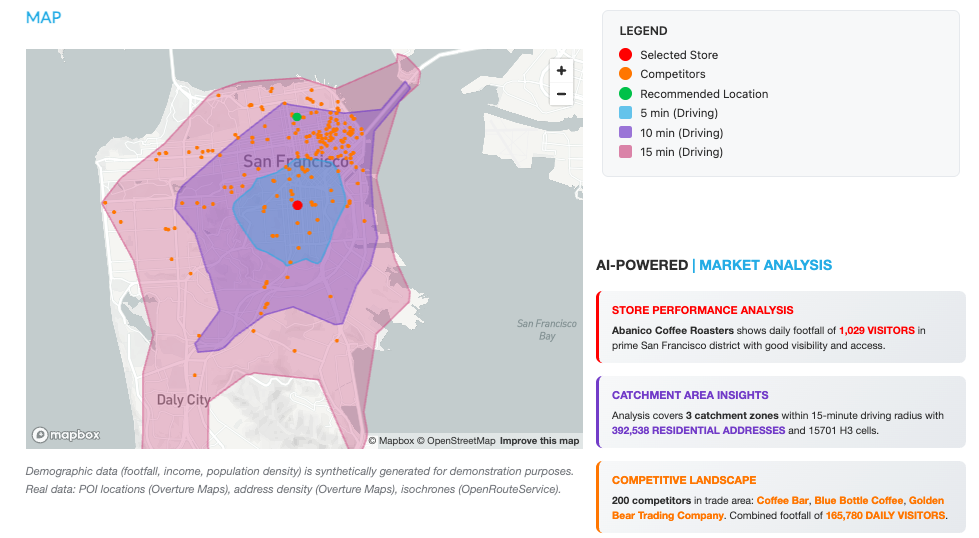Click the 5 min Driving blue swatch
Image resolution: width=979 pixels, height=538 pixels.
point(625,113)
